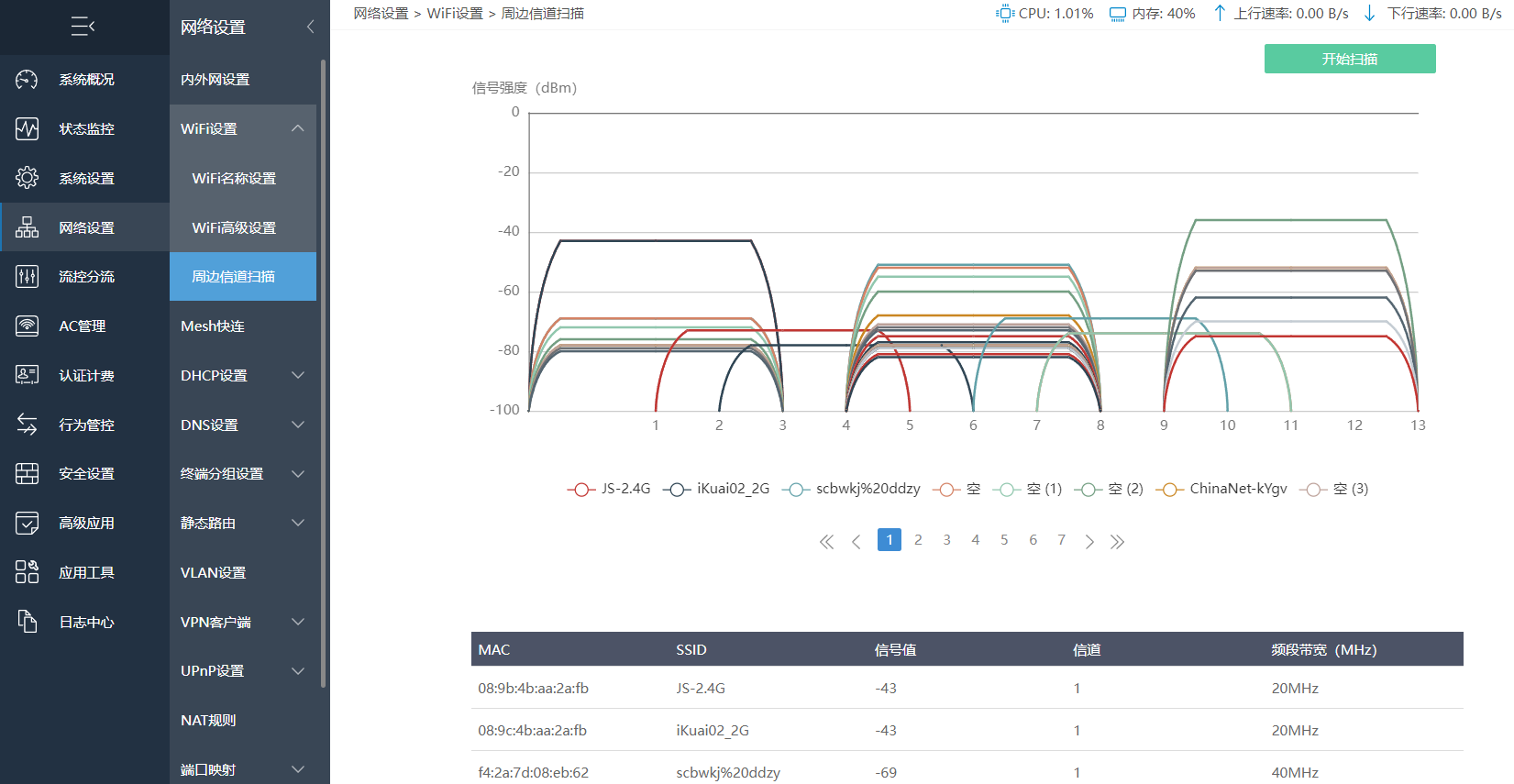This screenshot has width=1514, height=784.
Task: Click the 网络设置 network icon
Action: point(27,227)
